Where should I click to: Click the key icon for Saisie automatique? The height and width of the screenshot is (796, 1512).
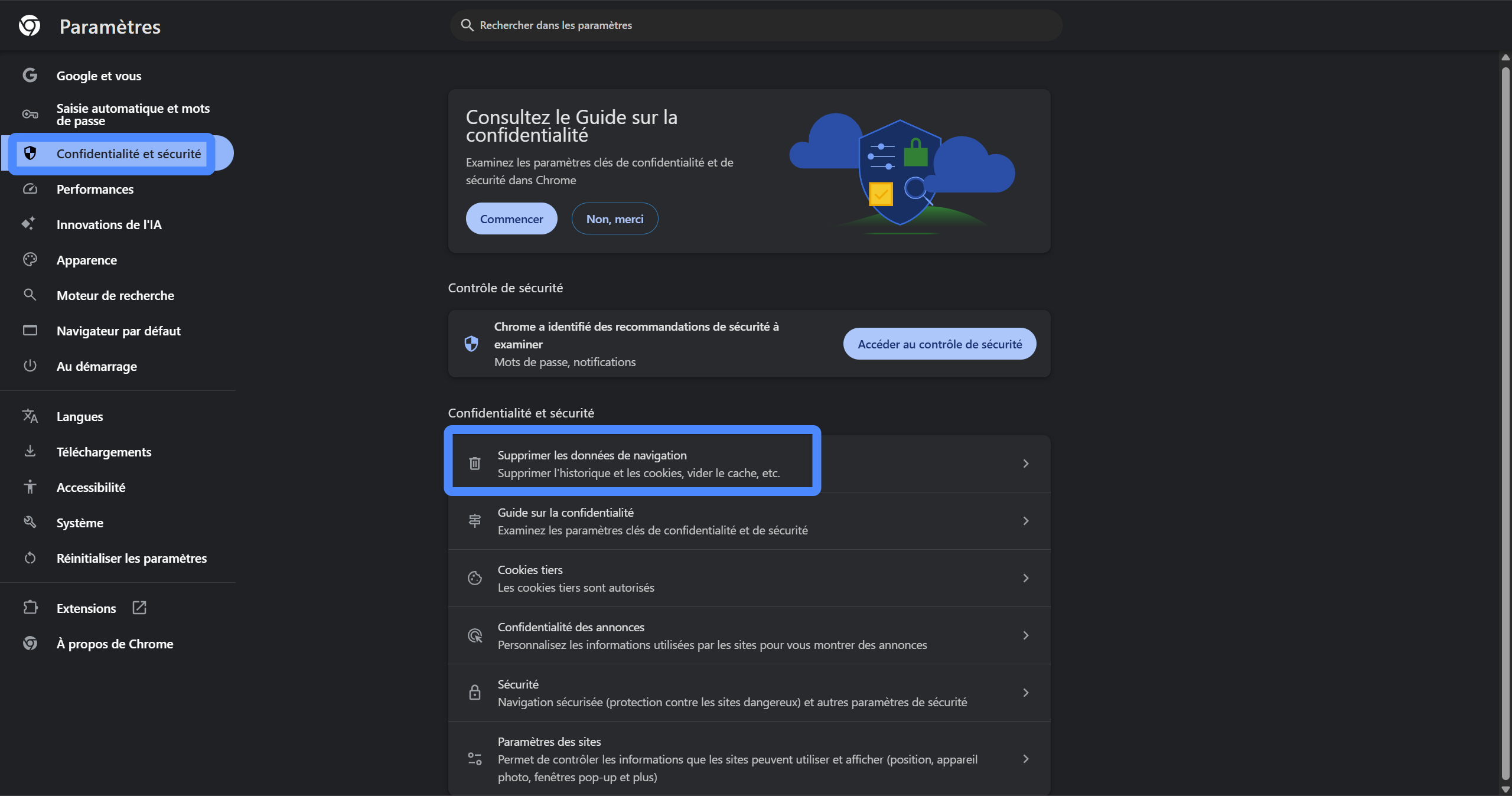point(30,114)
